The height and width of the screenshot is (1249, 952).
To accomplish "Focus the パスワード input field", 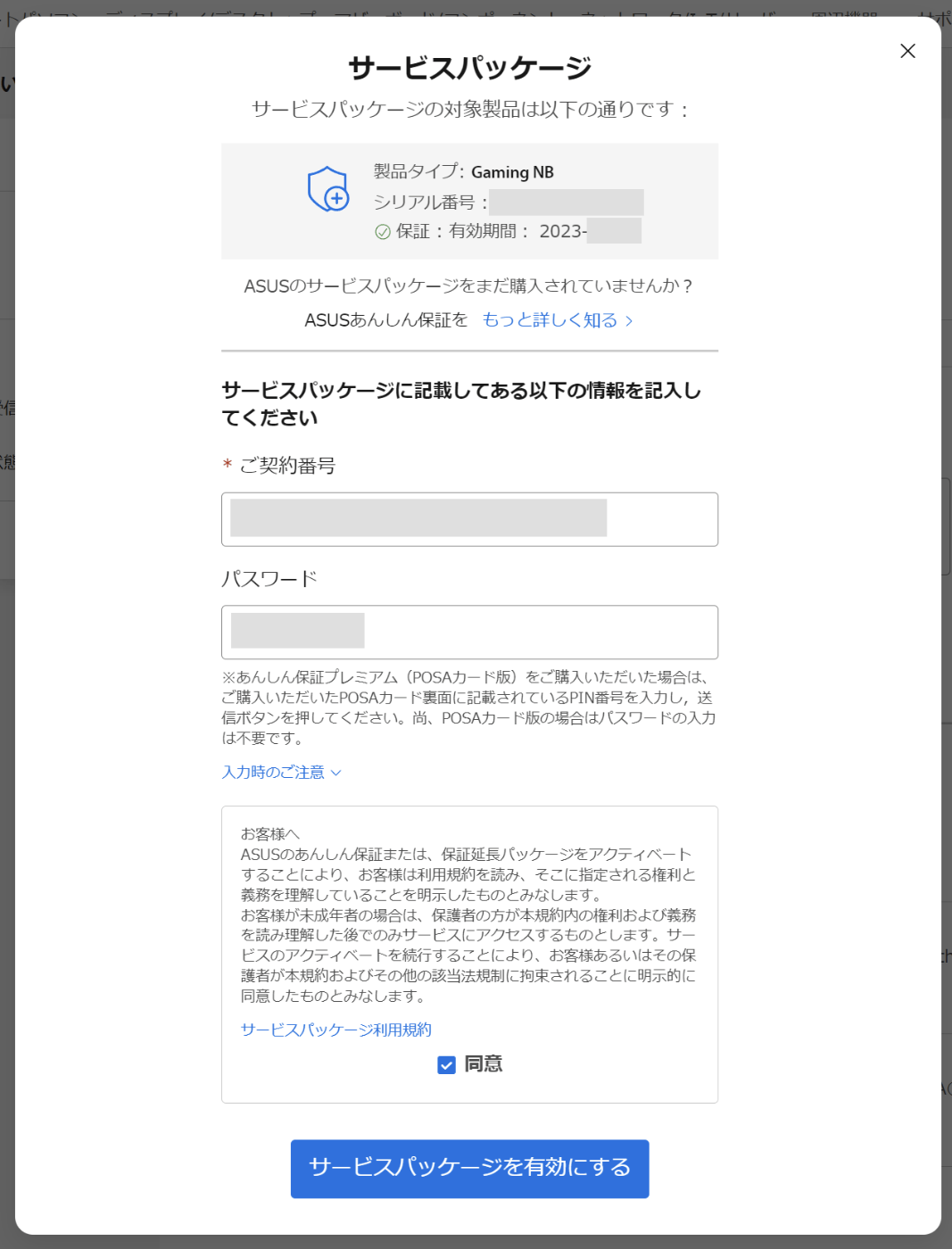I will 469,633.
